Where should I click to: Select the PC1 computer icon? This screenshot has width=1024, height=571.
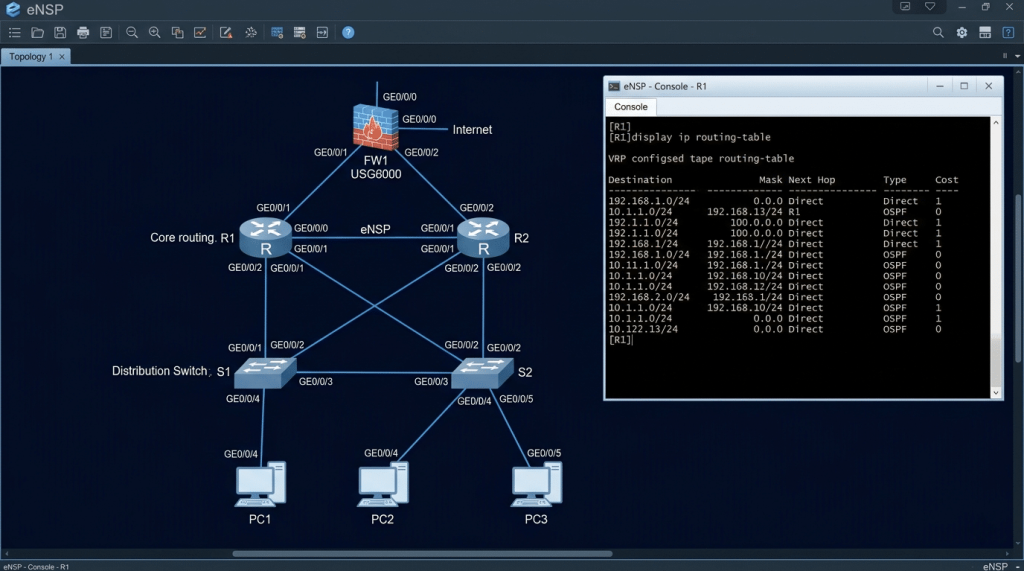coord(260,484)
